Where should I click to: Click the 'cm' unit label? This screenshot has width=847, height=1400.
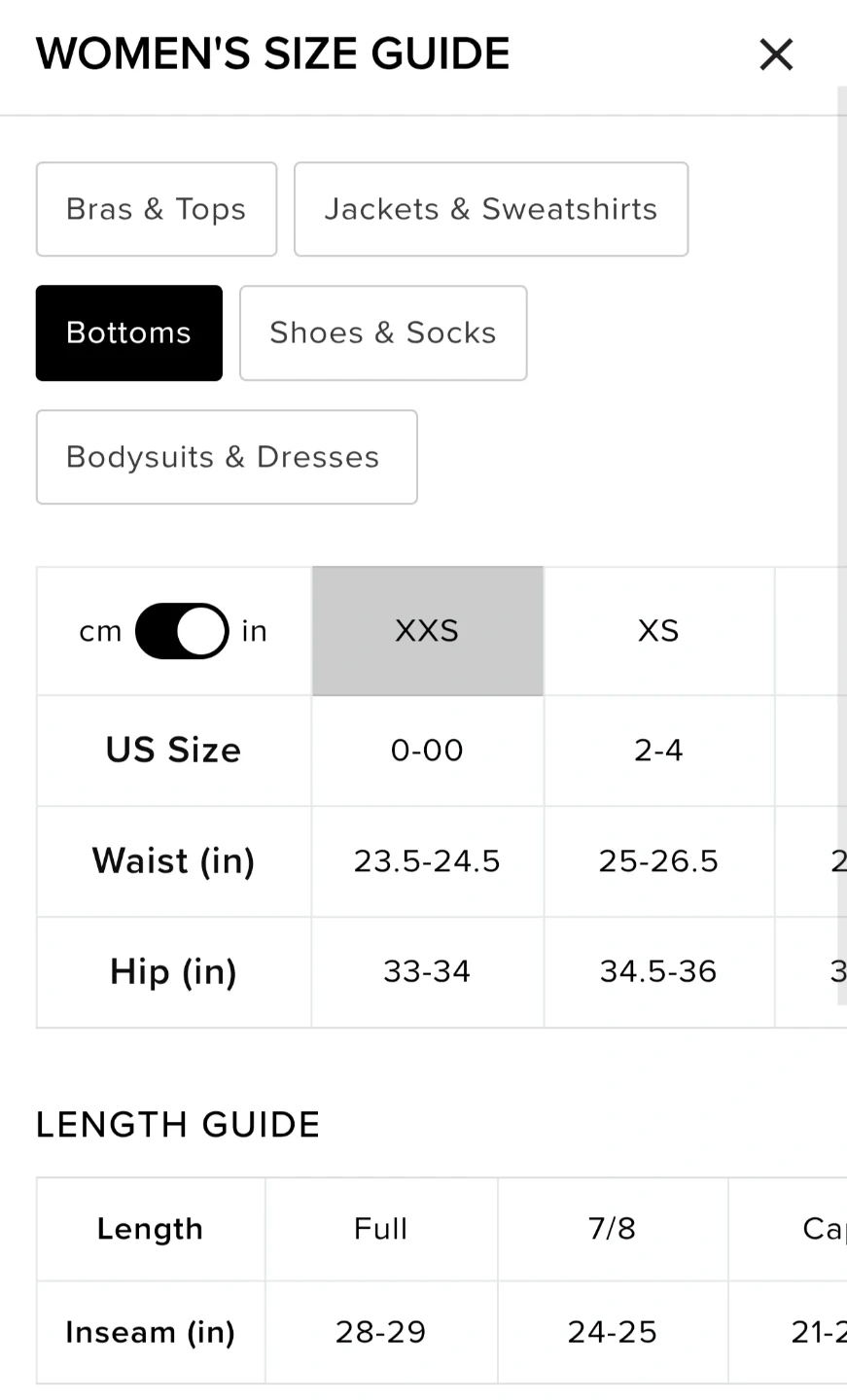pos(101,632)
